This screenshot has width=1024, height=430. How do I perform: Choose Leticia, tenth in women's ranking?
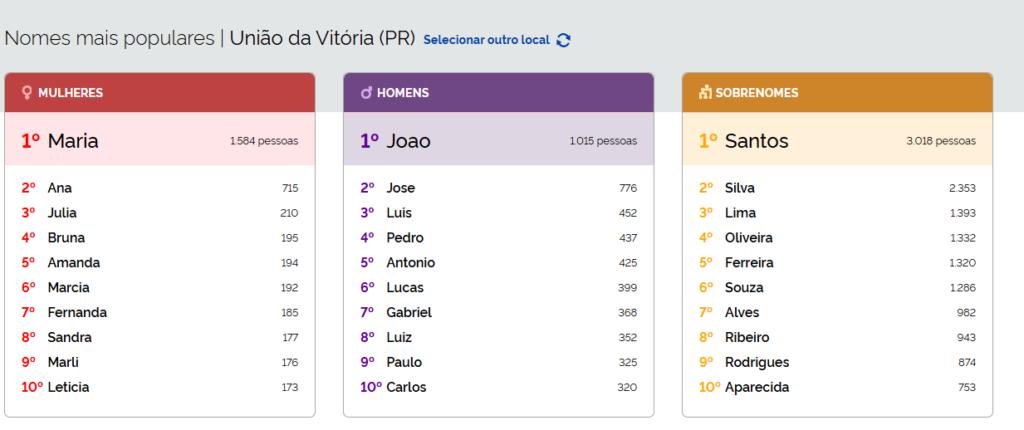[x=68, y=387]
